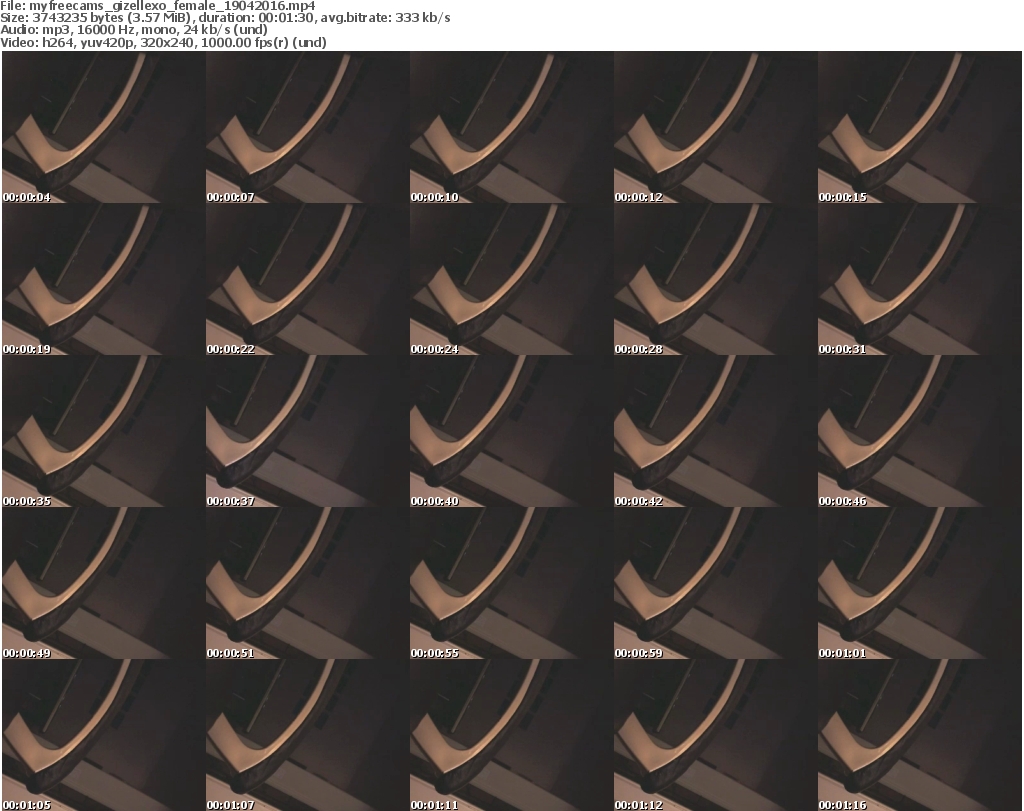Select the thumbnail stamped 00:00:51

(x=308, y=584)
